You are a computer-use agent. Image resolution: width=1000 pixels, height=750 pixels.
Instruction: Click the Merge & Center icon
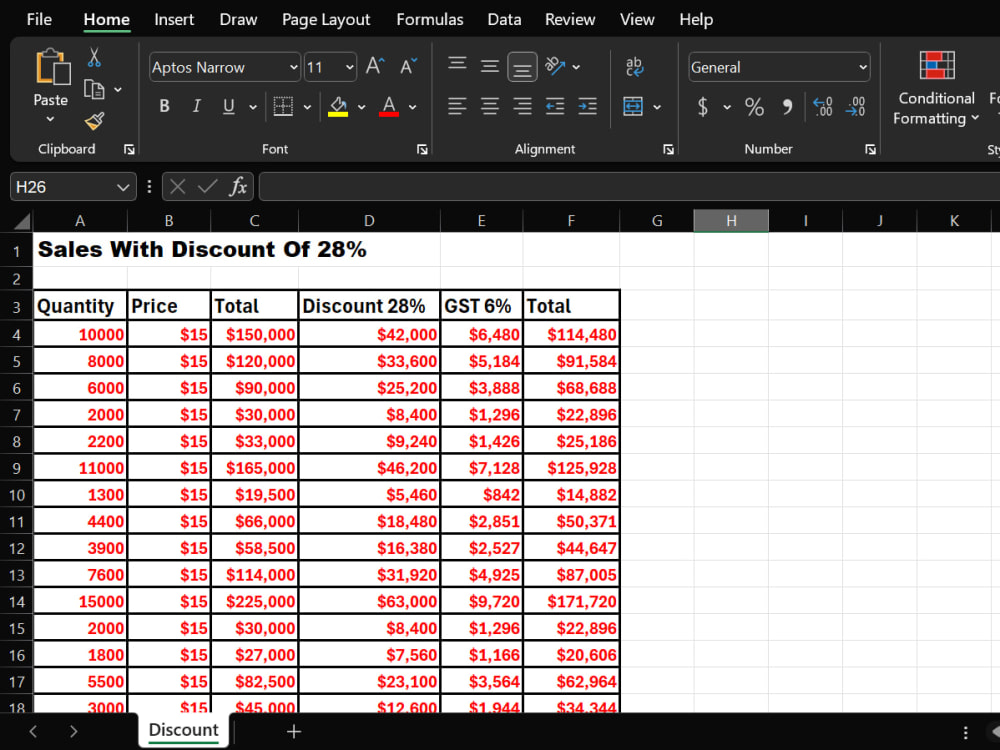633,107
